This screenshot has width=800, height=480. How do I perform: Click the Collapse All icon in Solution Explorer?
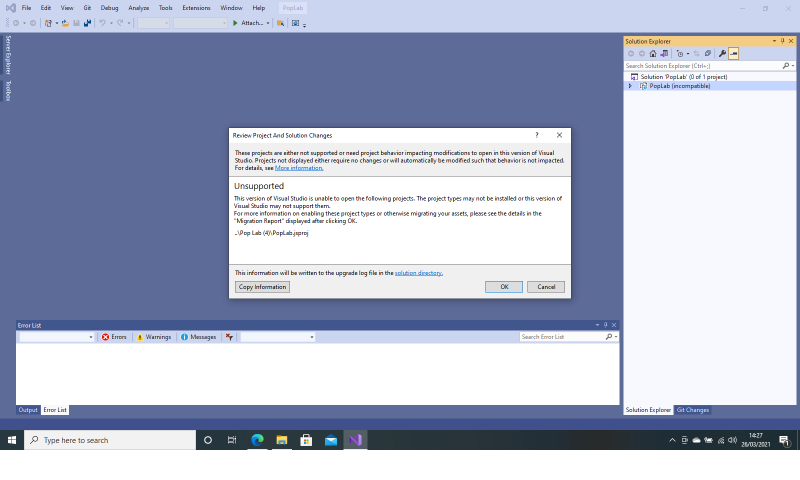(x=708, y=54)
